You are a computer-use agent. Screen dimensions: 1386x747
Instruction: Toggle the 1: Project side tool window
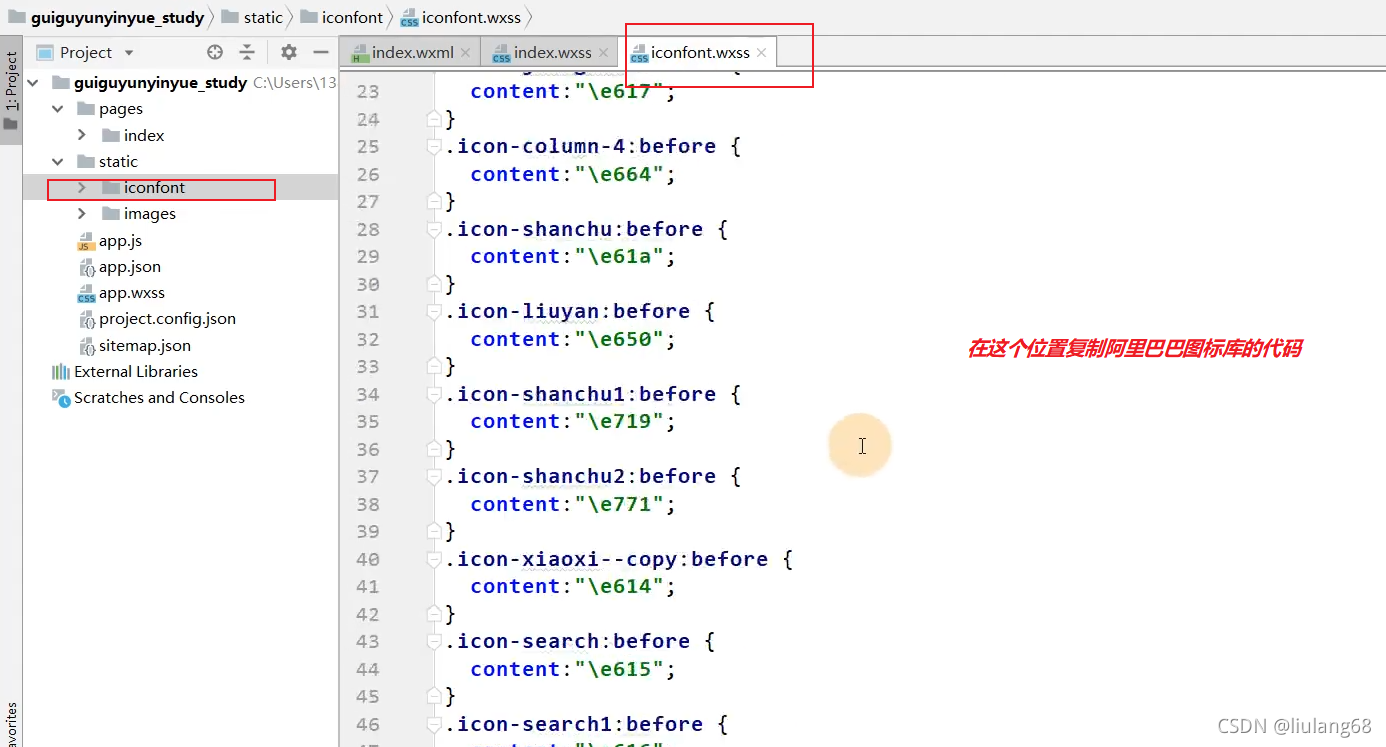11,91
